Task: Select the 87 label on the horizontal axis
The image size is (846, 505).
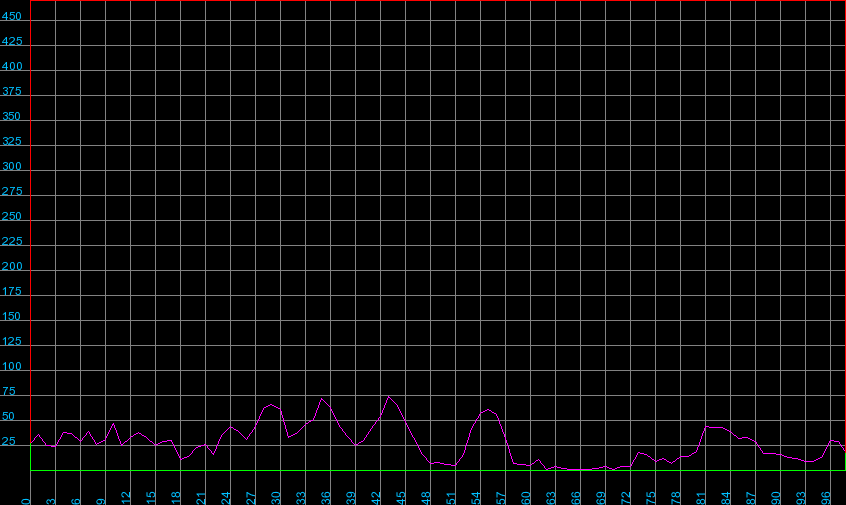Action: coord(751,498)
